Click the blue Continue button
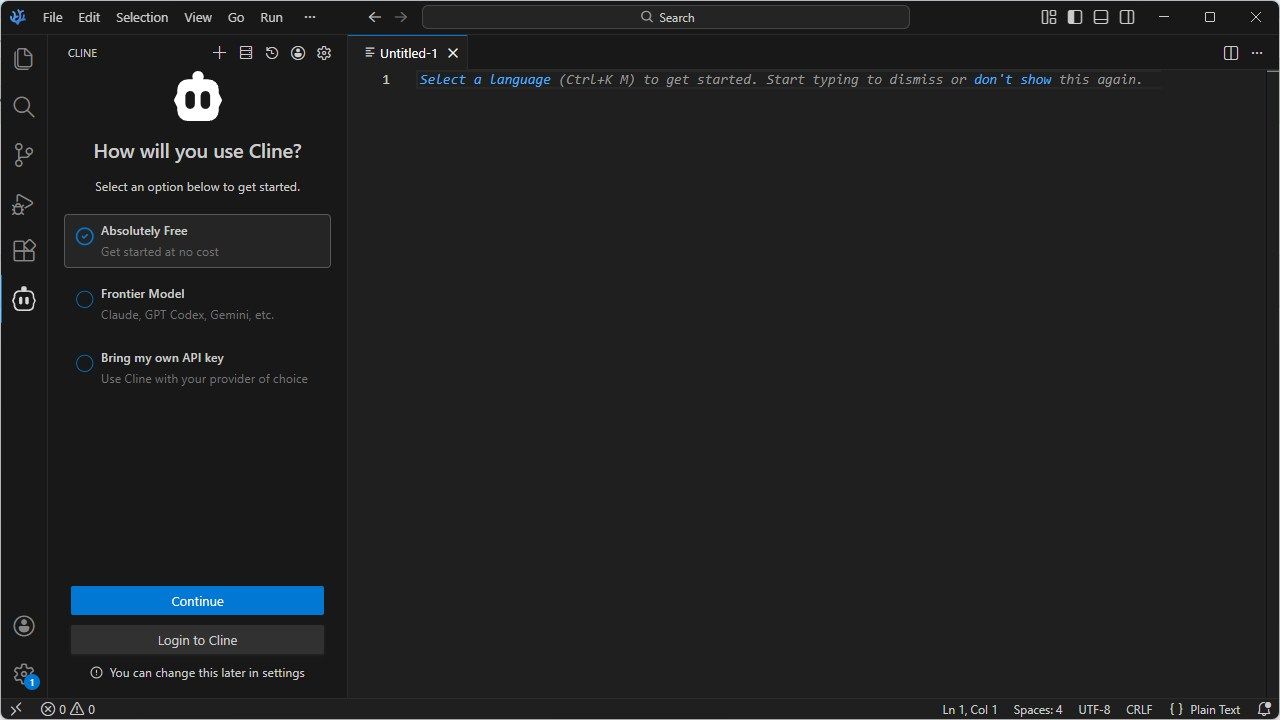Screen dimensions: 1280x720 pos(197,601)
